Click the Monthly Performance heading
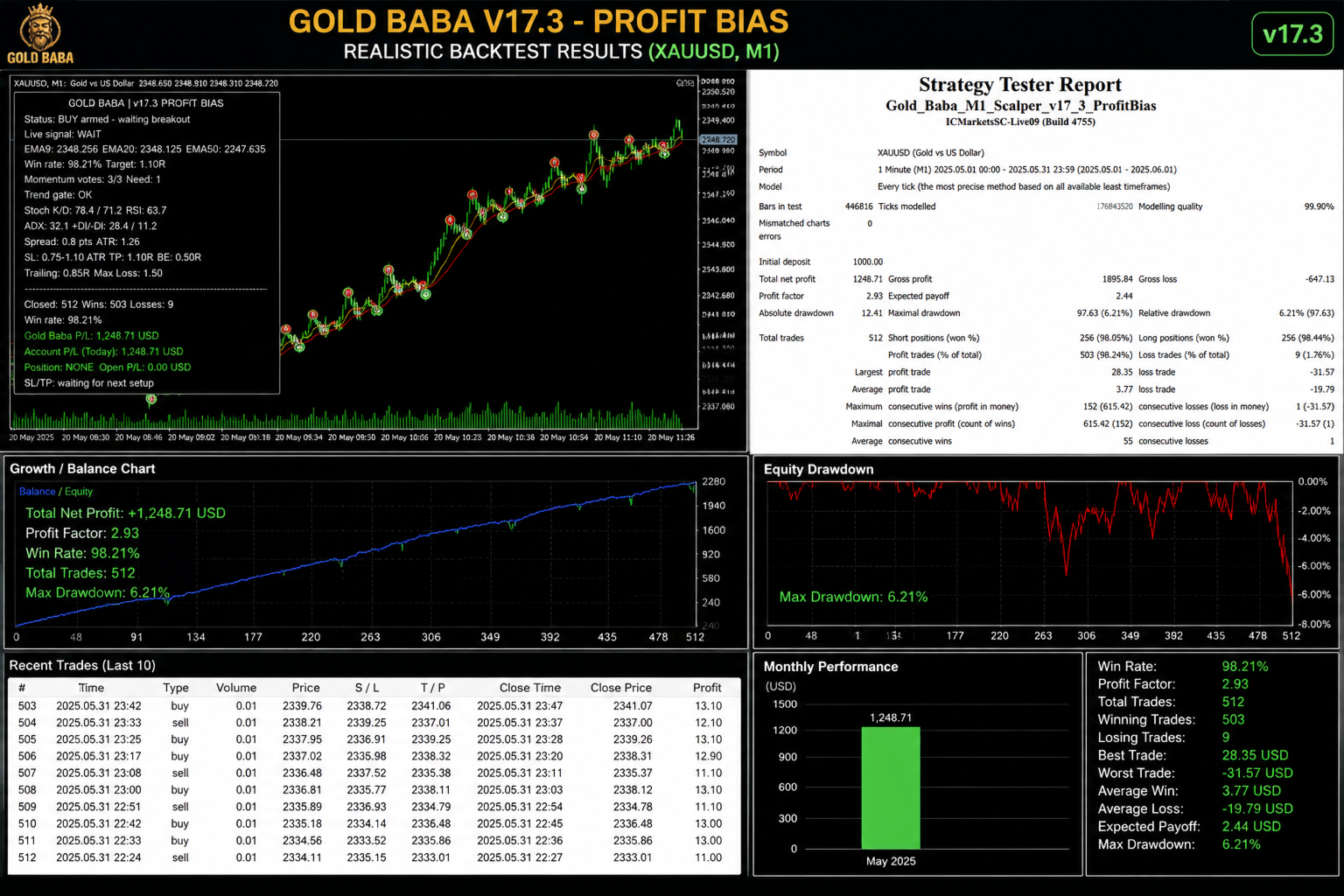 click(831, 667)
